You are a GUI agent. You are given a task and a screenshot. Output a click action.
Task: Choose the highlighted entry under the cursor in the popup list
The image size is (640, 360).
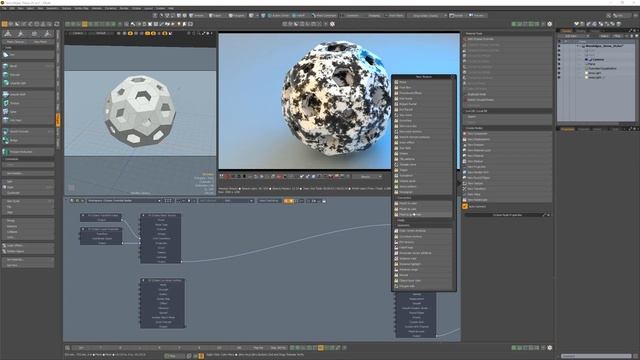point(423,214)
